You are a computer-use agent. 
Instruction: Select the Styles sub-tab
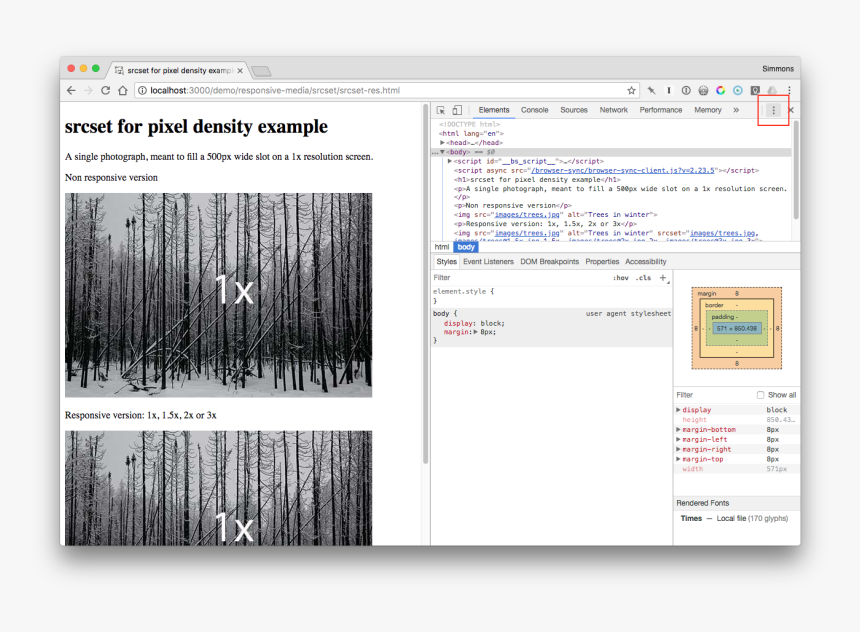click(446, 262)
